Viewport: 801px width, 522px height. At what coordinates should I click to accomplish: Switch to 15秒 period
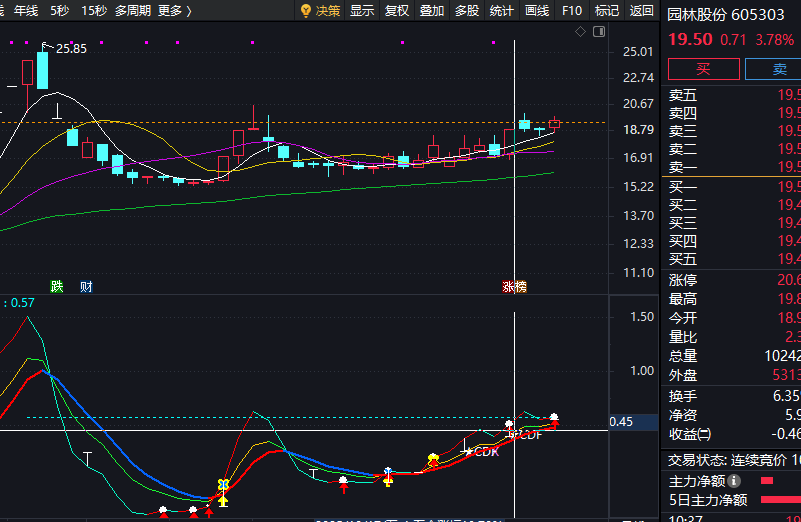click(x=94, y=10)
